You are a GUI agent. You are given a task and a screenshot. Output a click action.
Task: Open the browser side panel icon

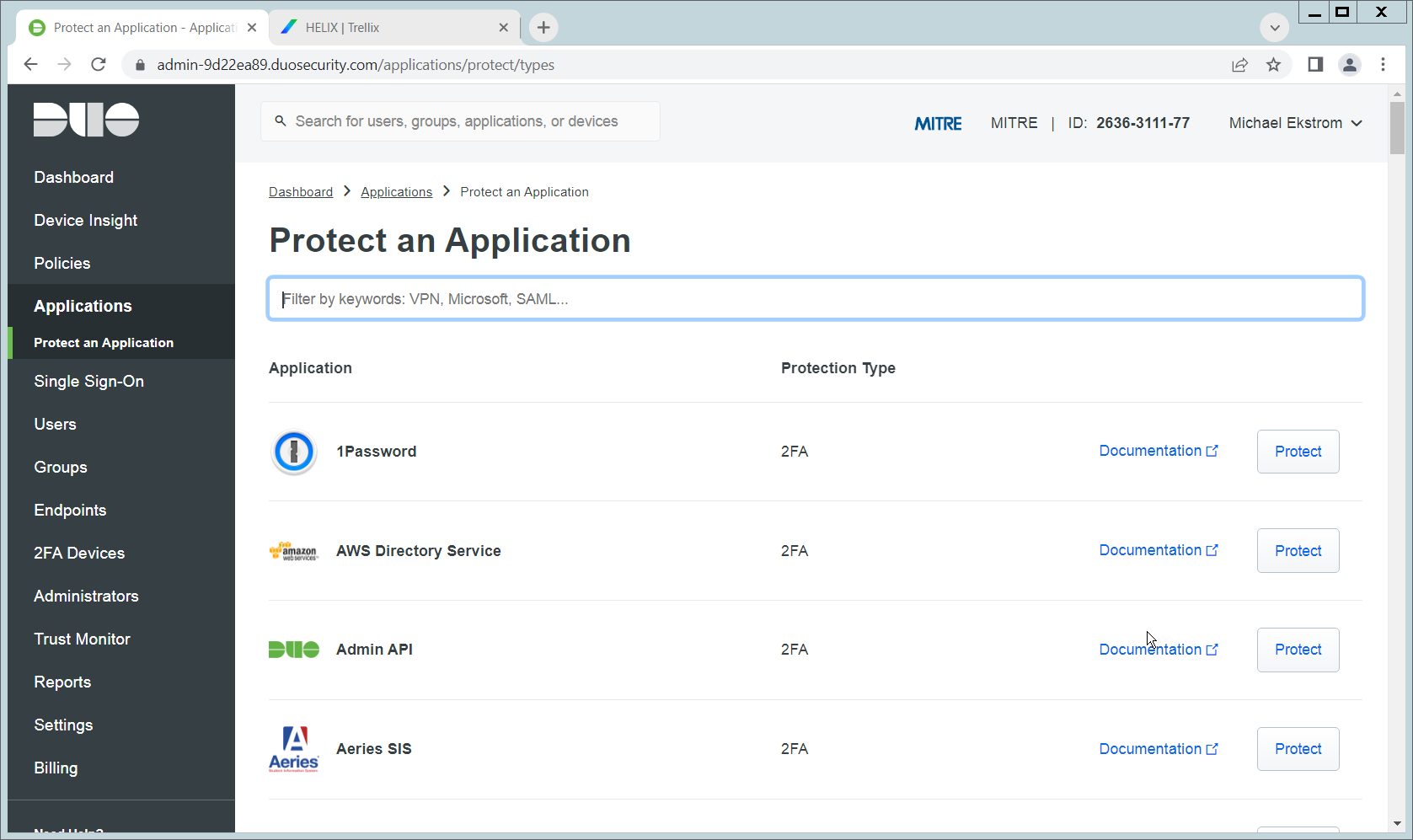[x=1314, y=65]
